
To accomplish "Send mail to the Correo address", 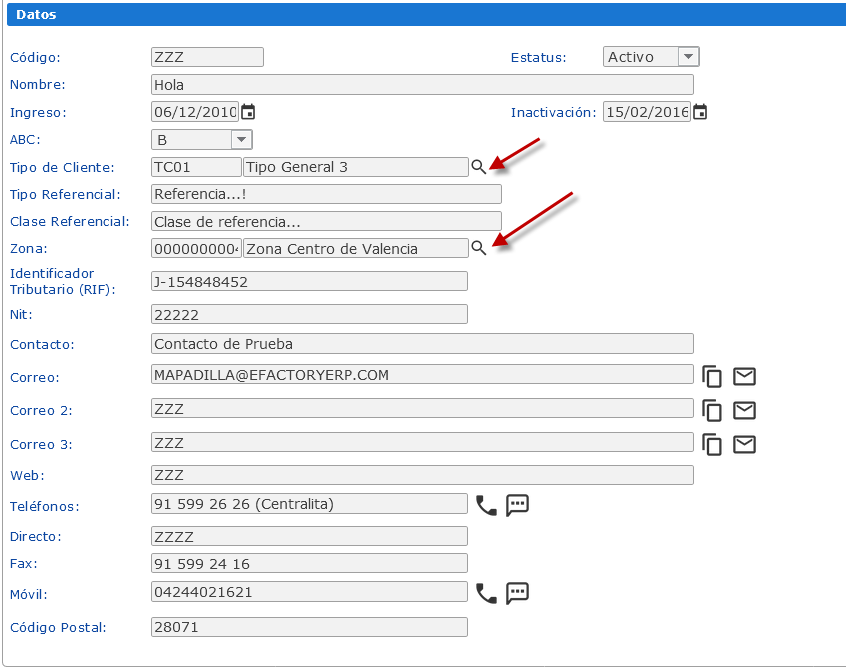I will tap(744, 377).
